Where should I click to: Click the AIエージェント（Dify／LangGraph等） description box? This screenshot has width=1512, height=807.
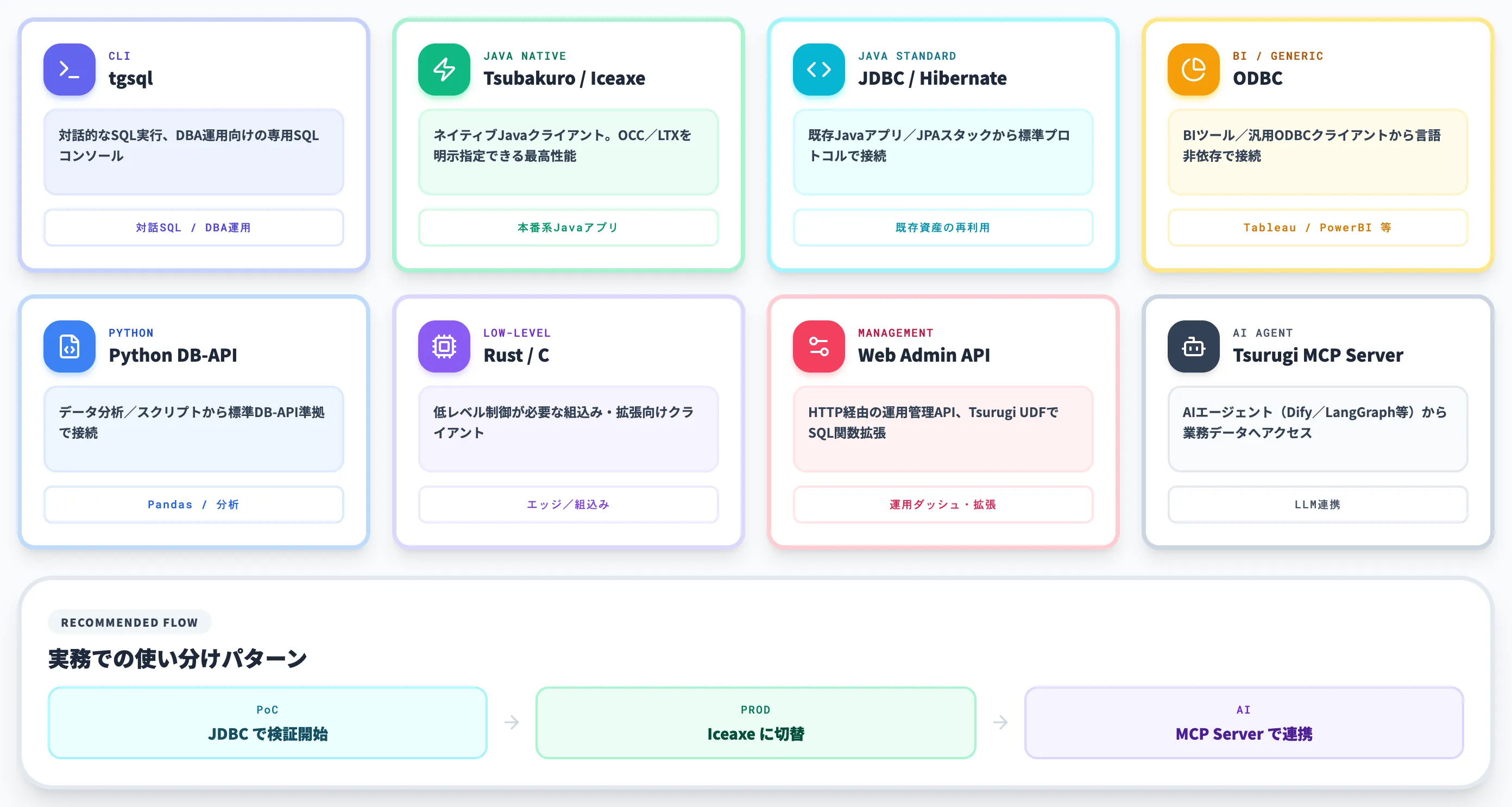pos(1317,429)
